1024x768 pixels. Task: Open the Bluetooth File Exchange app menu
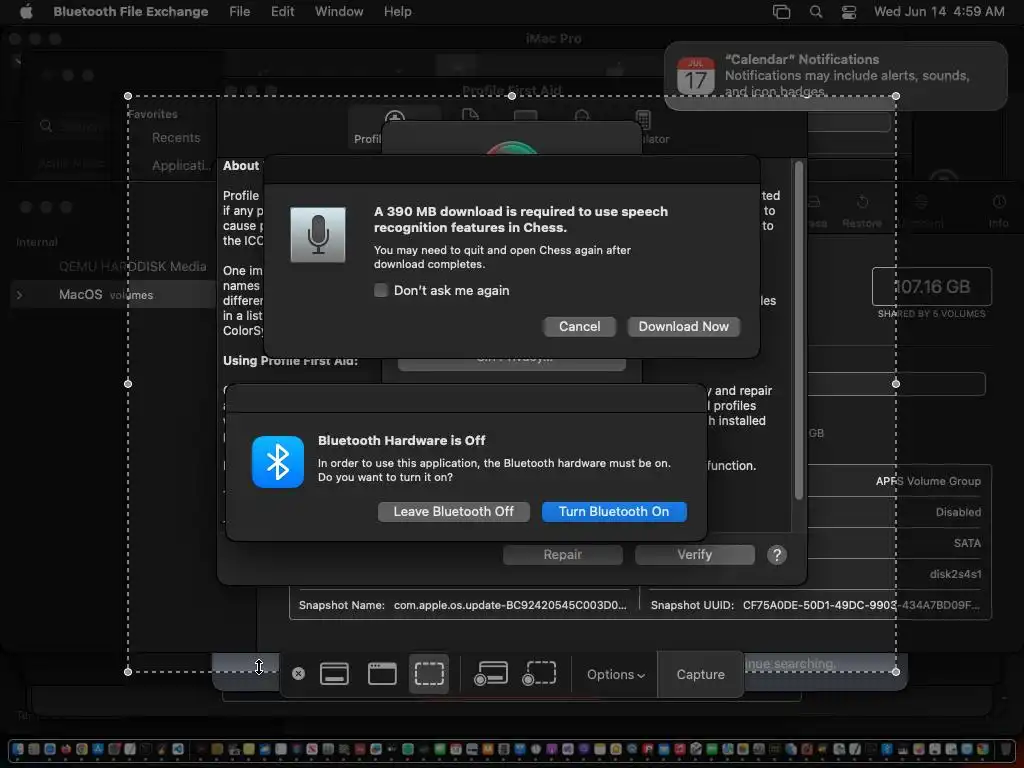(x=131, y=12)
